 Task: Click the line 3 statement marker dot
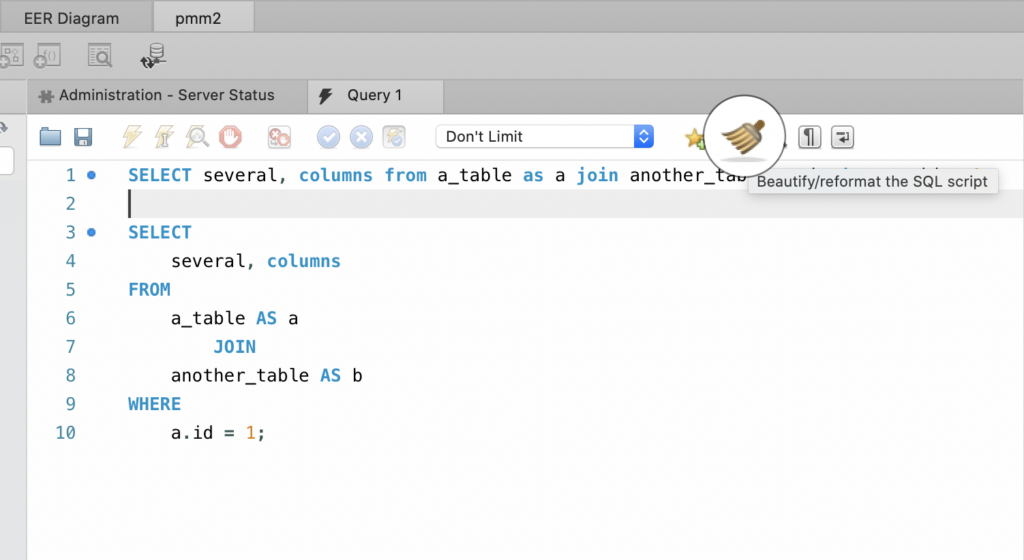tap(91, 232)
